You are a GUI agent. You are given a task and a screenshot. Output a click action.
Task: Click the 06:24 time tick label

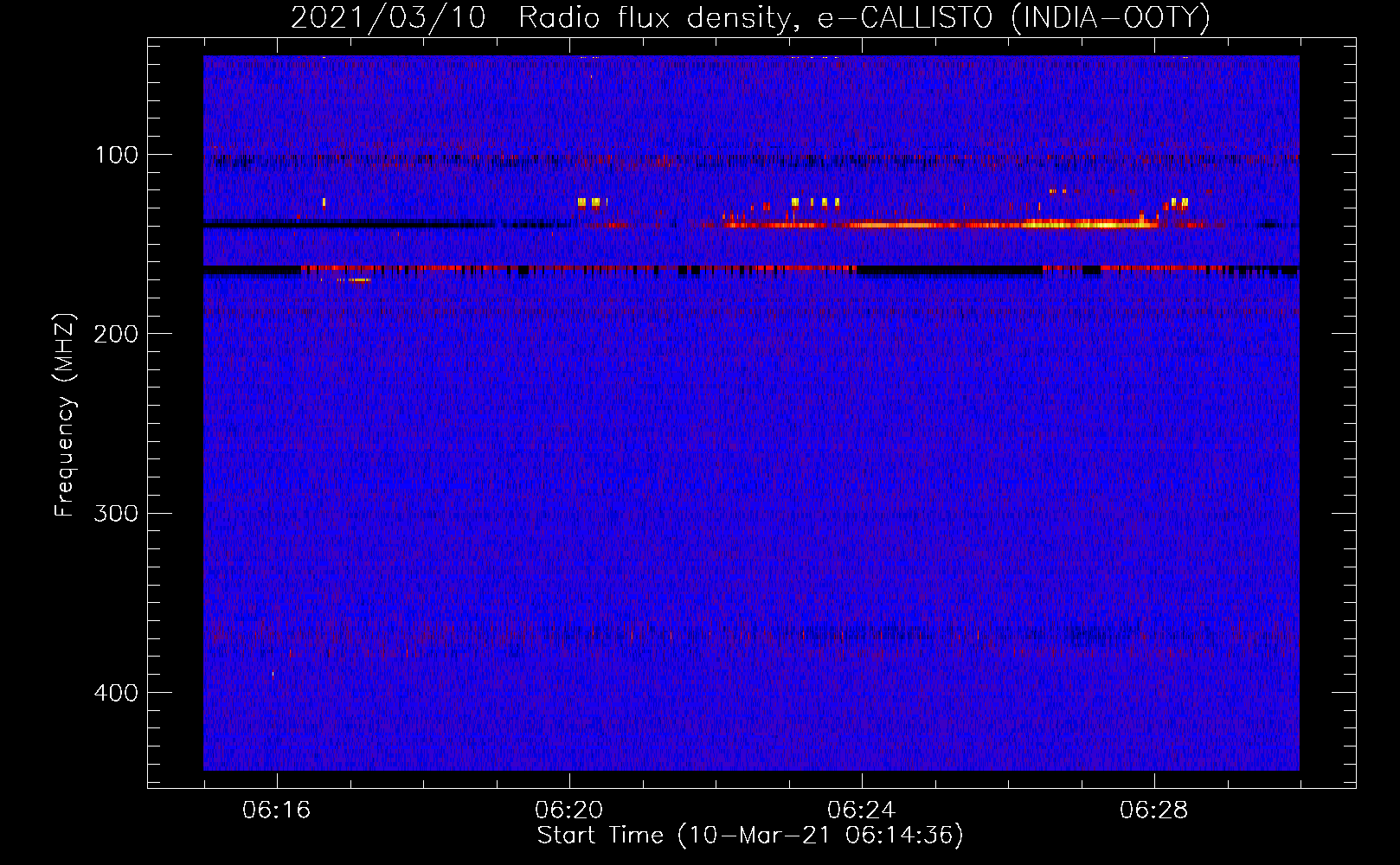862,811
